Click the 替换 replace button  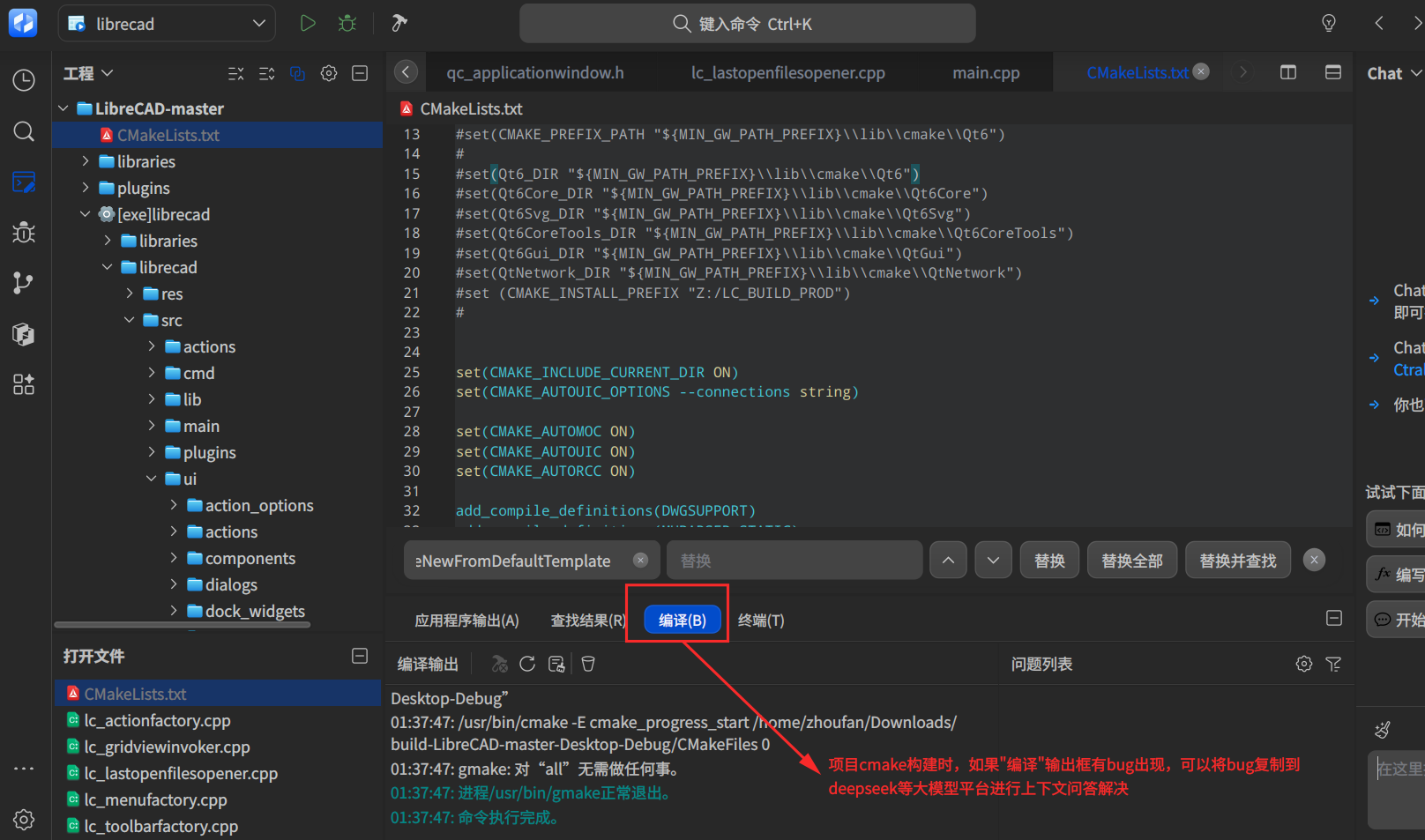pos(1049,561)
